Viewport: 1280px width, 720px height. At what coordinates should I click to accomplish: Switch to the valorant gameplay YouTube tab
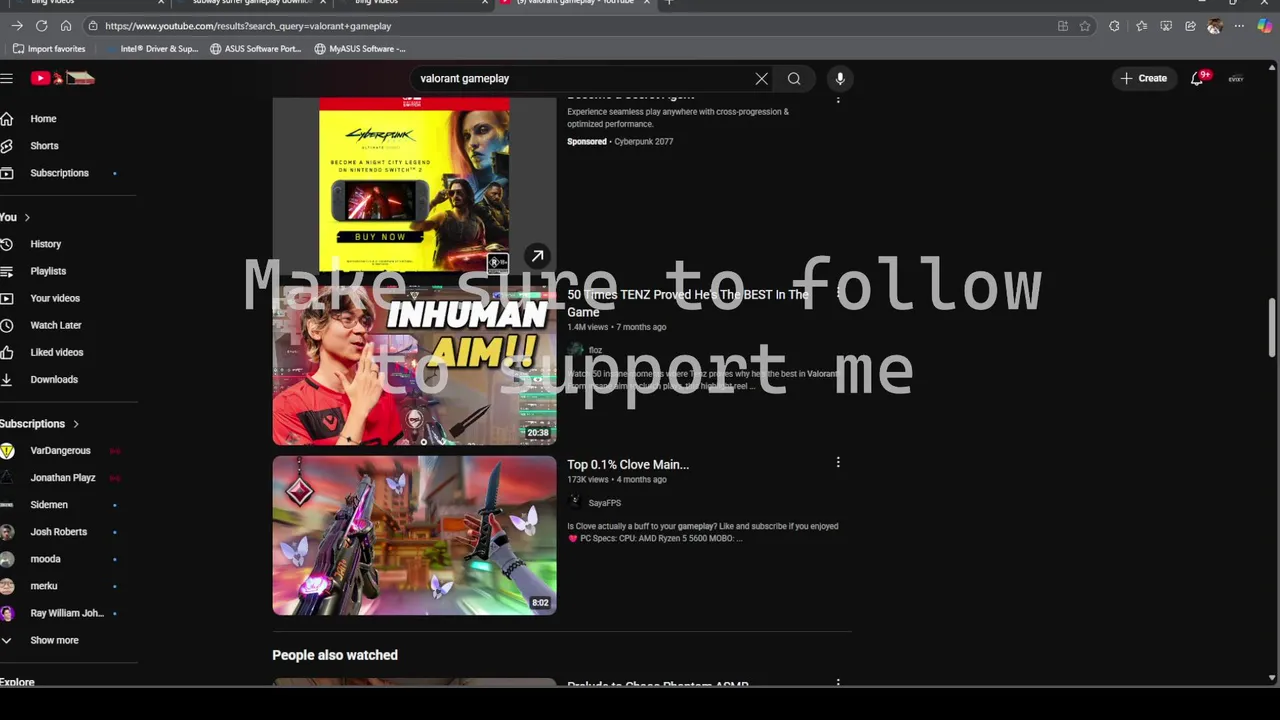click(575, 2)
